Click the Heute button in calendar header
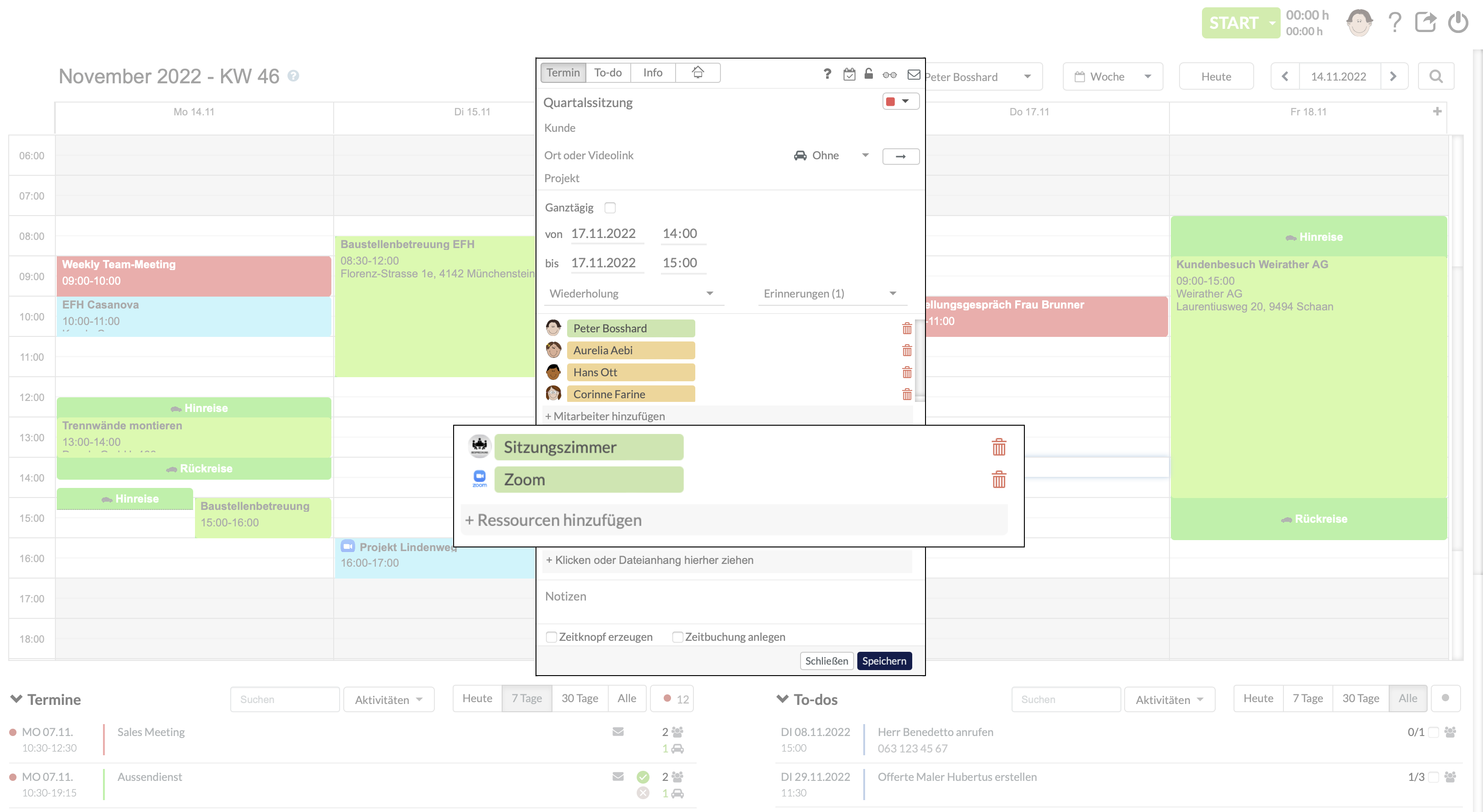 pyautogui.click(x=1216, y=76)
